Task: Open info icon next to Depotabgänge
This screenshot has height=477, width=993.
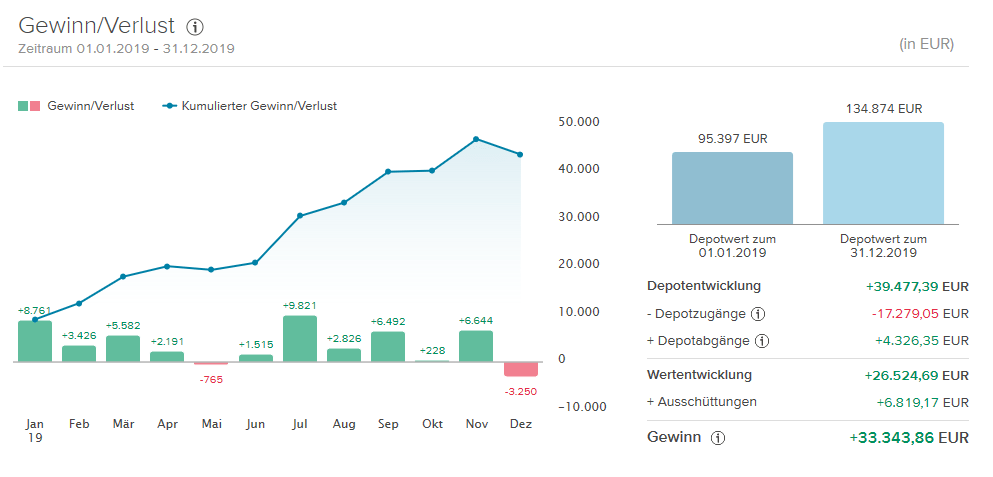Action: click(x=761, y=342)
